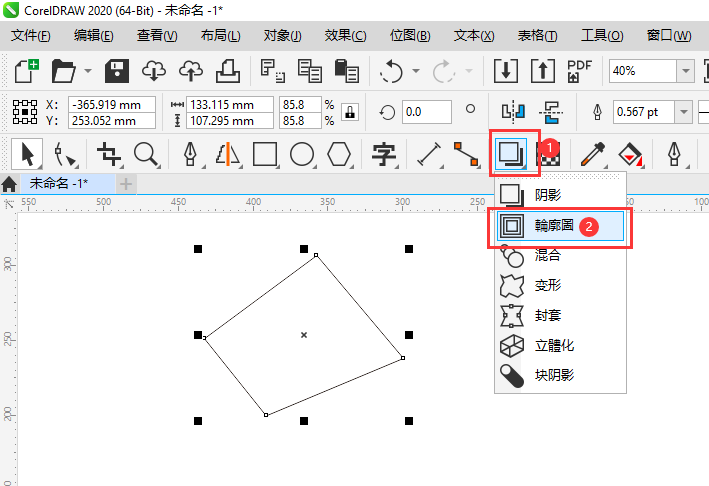This screenshot has width=709, height=486.
Task: Open the 文件(F) menu
Action: [x=30, y=35]
